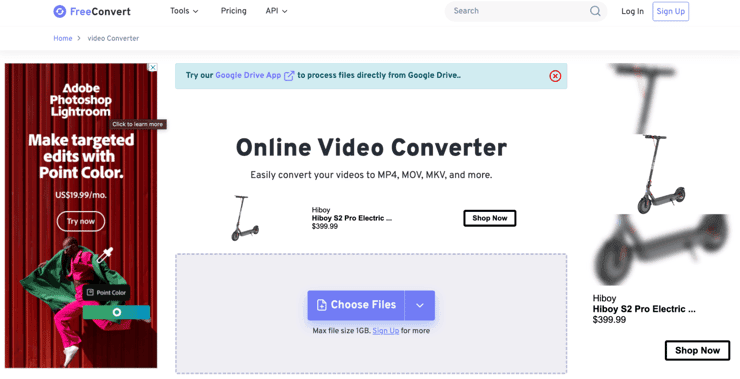Click the Adobe Photoshop Lightroom heading in ad

pos(81,100)
